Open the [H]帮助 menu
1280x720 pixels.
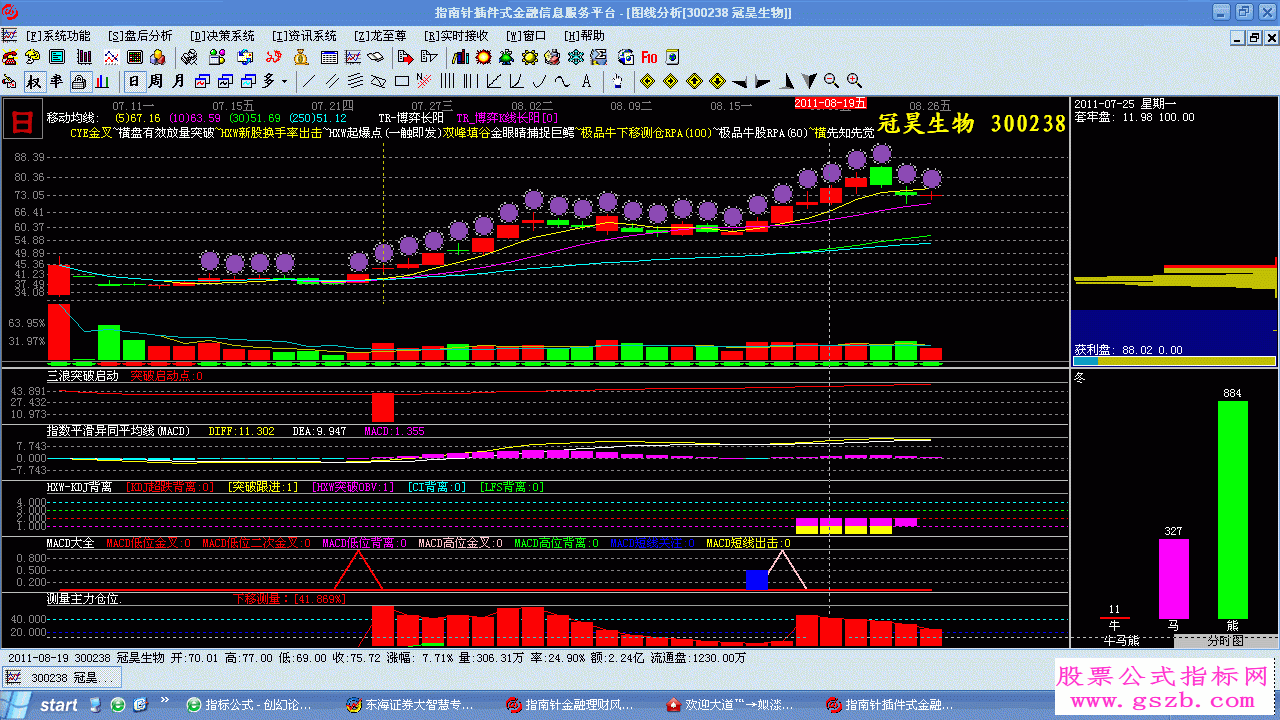pyautogui.click(x=584, y=35)
